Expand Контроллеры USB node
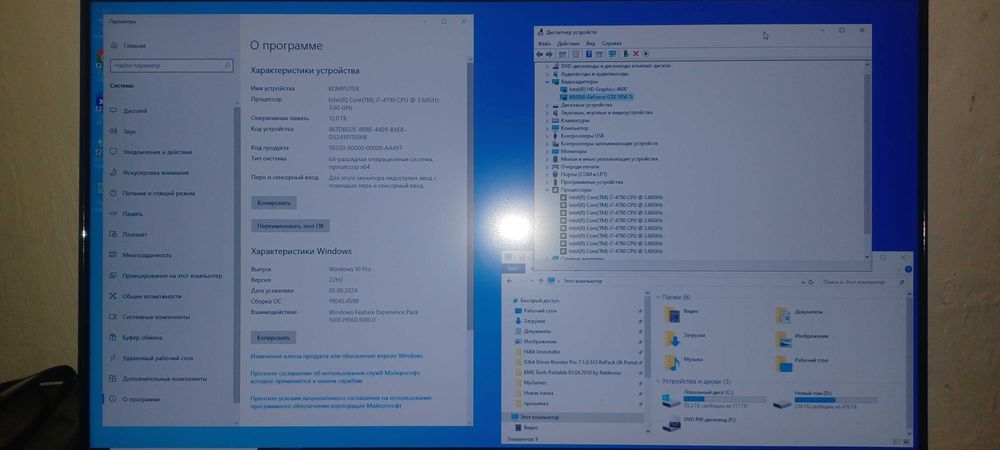 [548, 136]
